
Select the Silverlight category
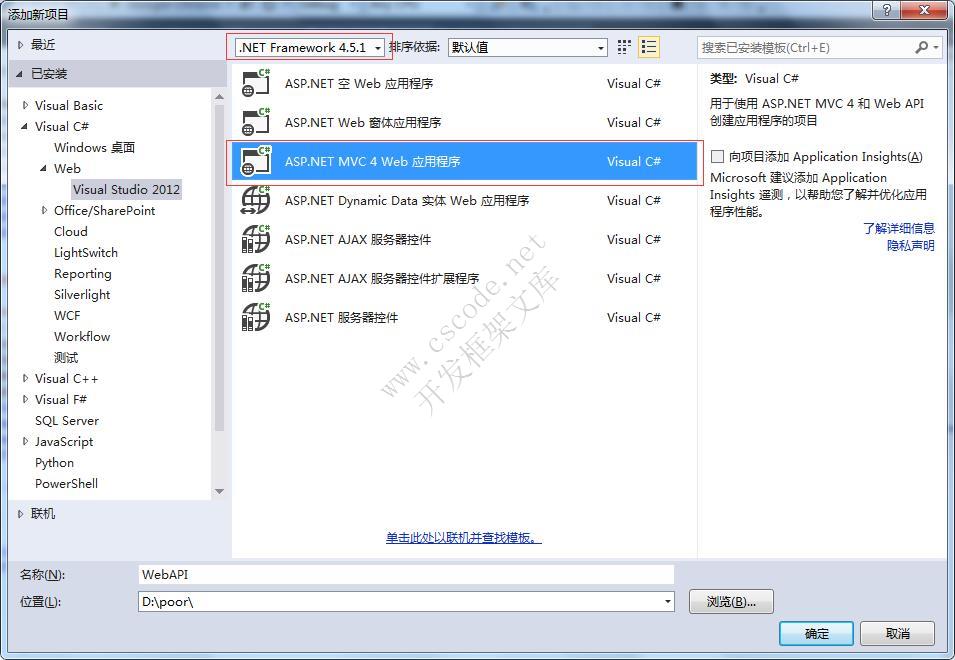pyautogui.click(x=82, y=295)
